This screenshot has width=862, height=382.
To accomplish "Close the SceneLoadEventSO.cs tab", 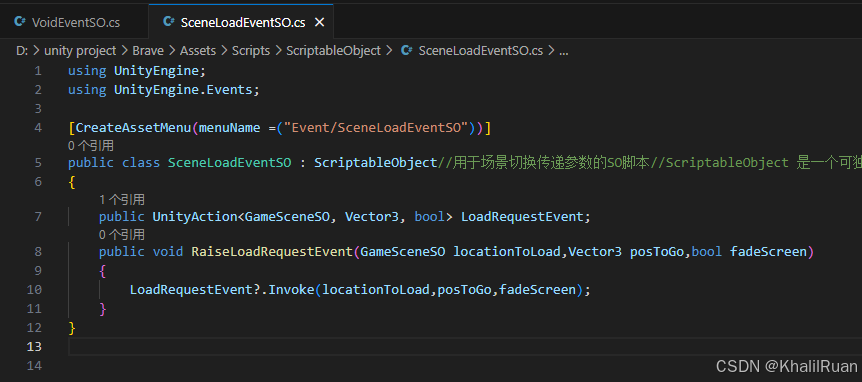I will click(319, 23).
